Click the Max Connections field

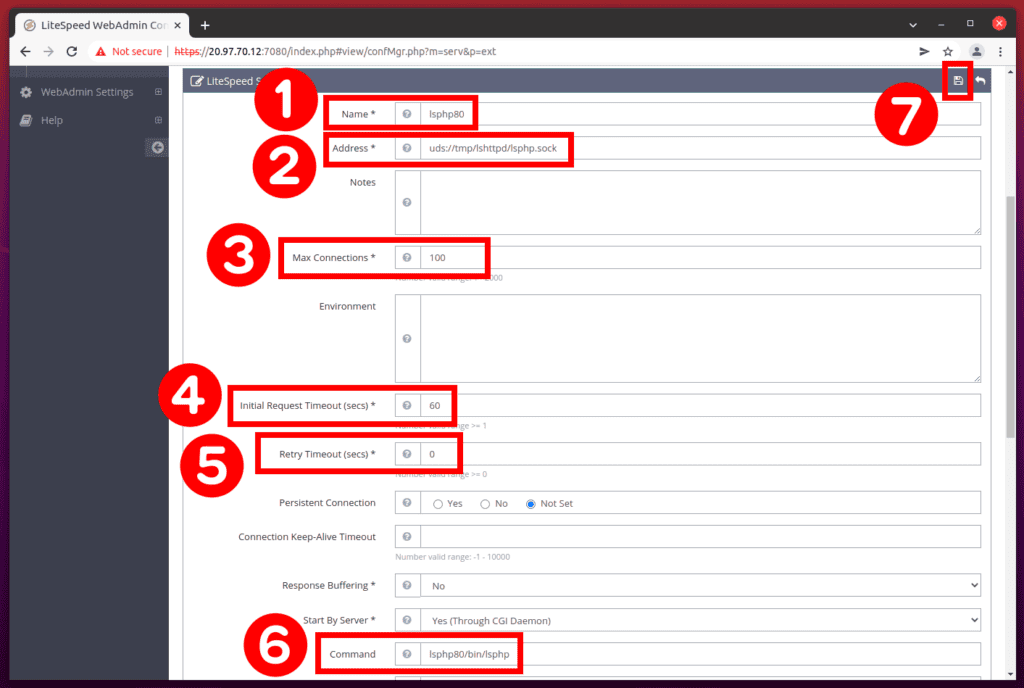pos(701,257)
